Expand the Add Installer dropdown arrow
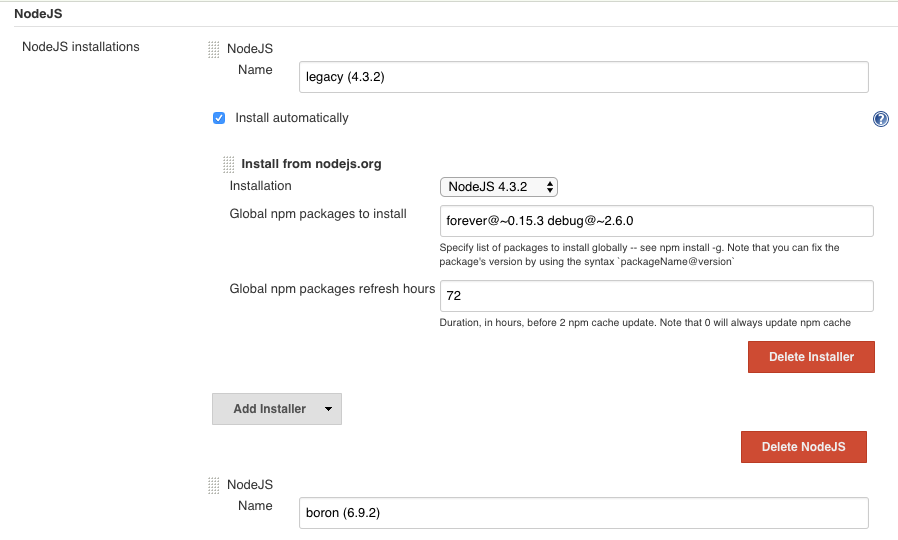898x540 pixels. (328, 409)
